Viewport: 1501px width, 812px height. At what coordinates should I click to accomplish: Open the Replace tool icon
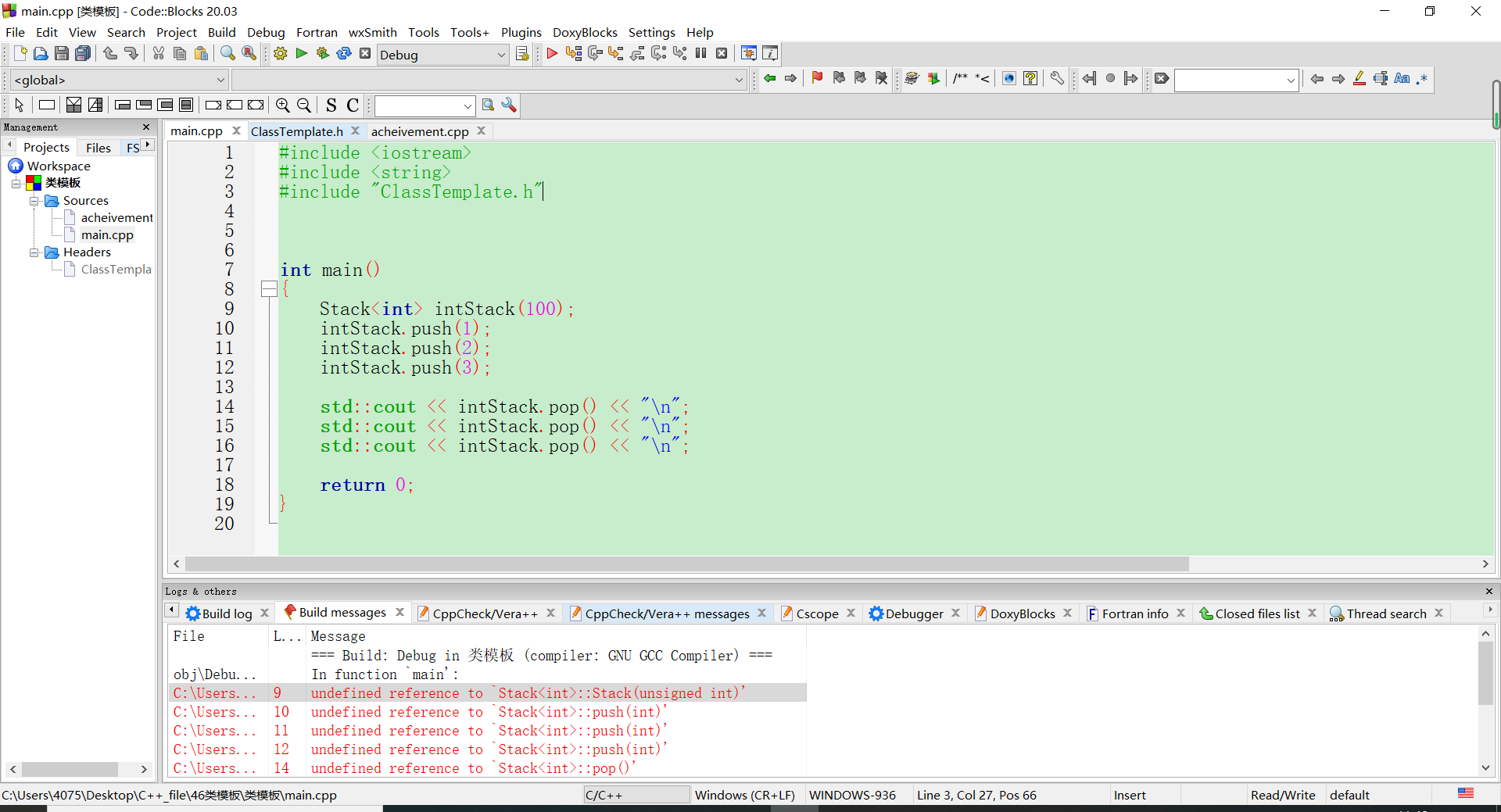[x=249, y=54]
